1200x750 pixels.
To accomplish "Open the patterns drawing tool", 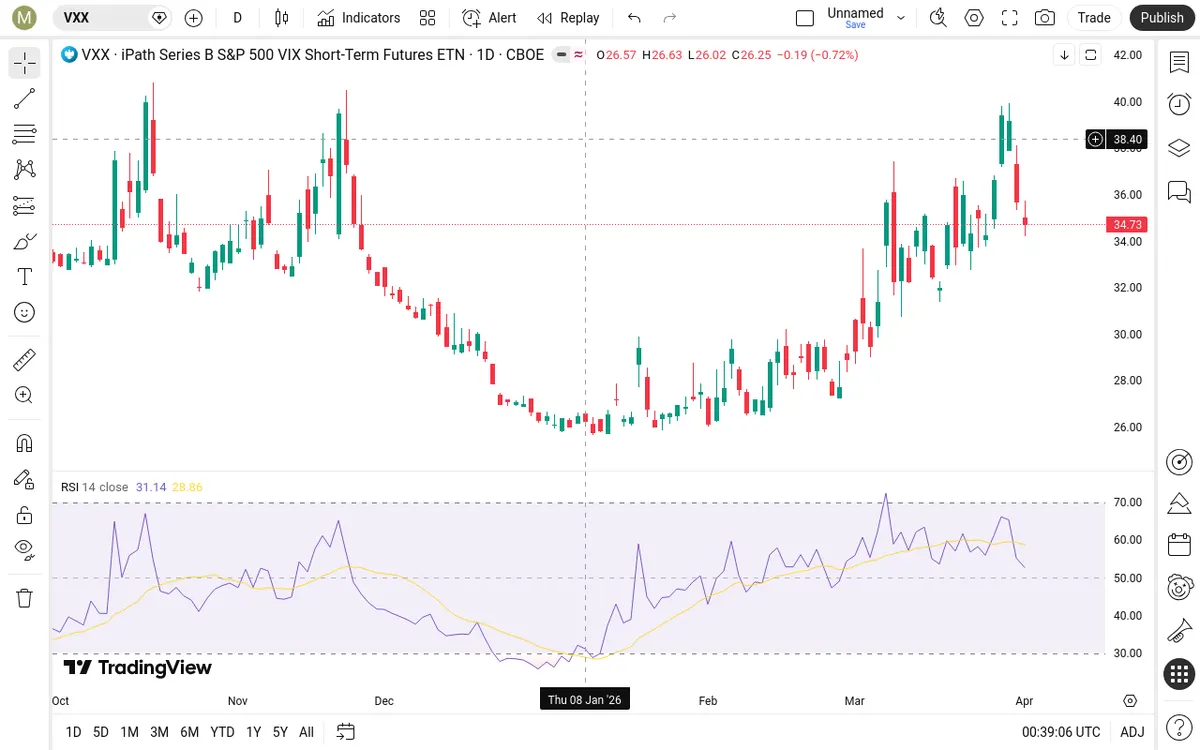I will pyautogui.click(x=25, y=170).
